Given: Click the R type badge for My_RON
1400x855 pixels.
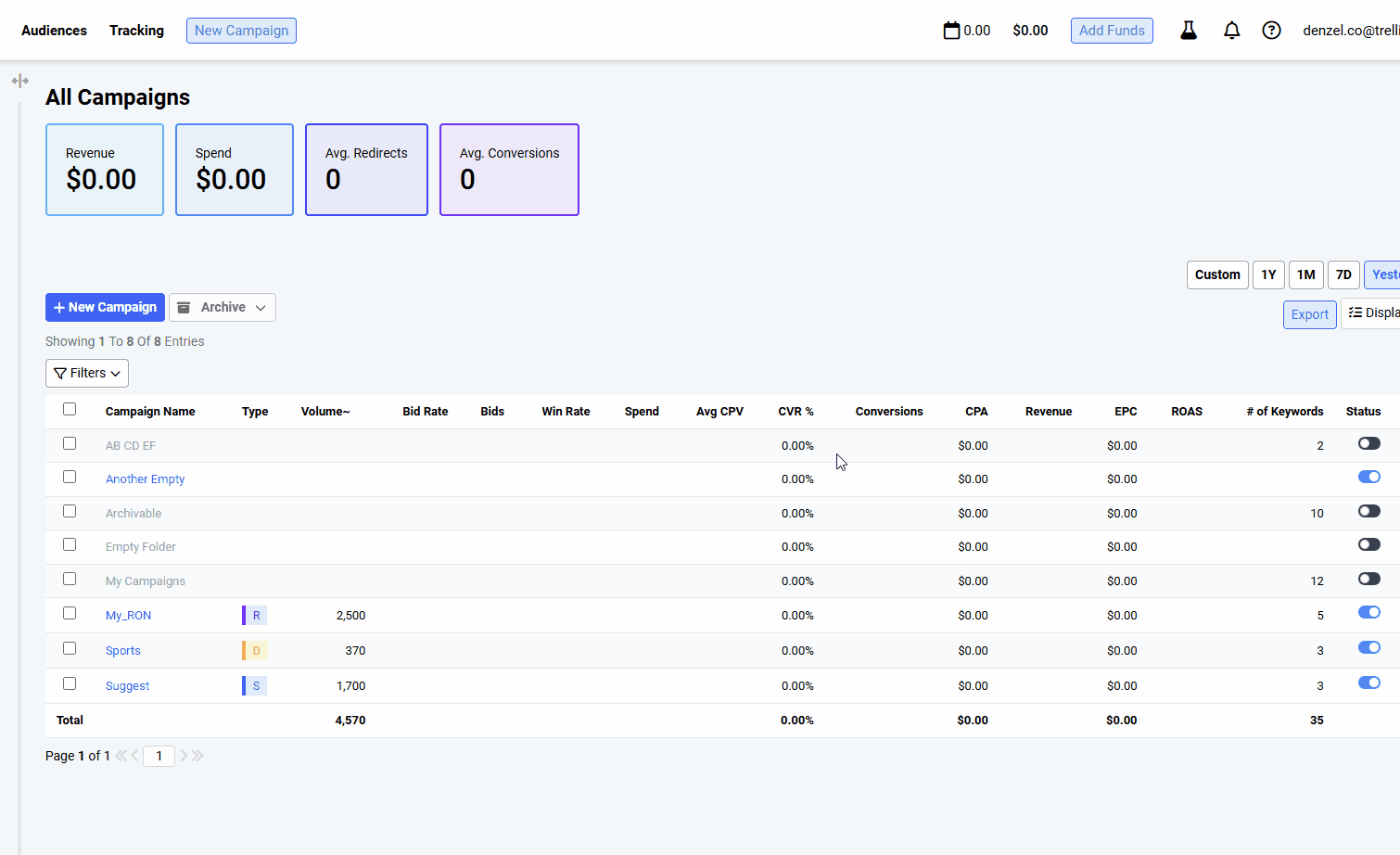Looking at the screenshot, I should tap(255, 616).
